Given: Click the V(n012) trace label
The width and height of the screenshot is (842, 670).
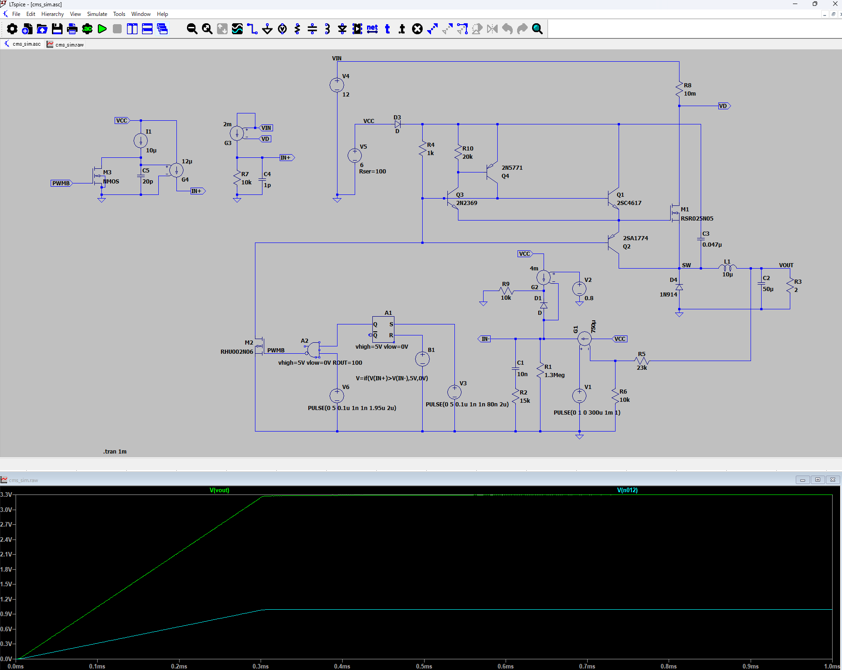Looking at the screenshot, I should click(x=627, y=490).
